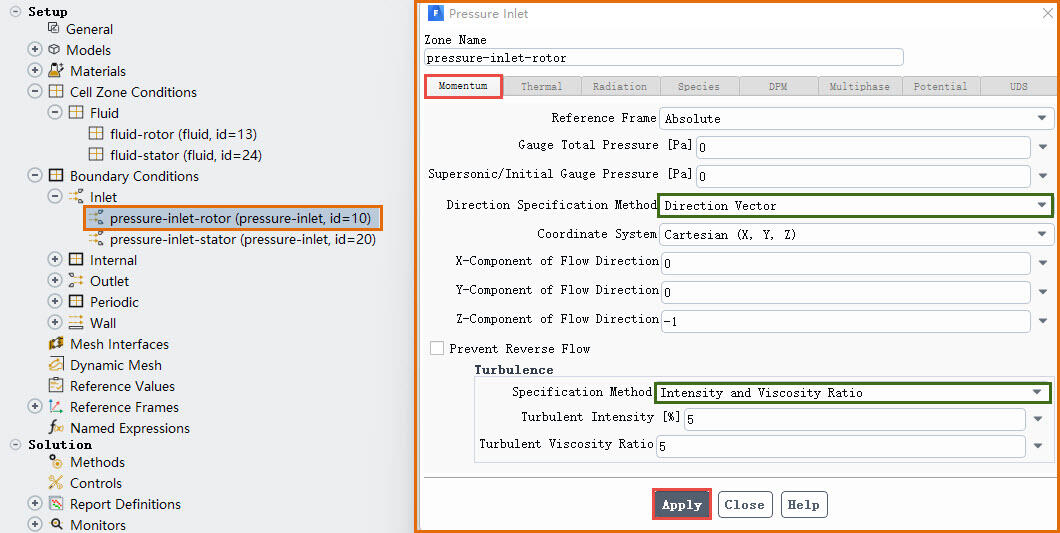Switch to the Species tab
Viewport: 1060px width, 533px height.
[x=698, y=87]
